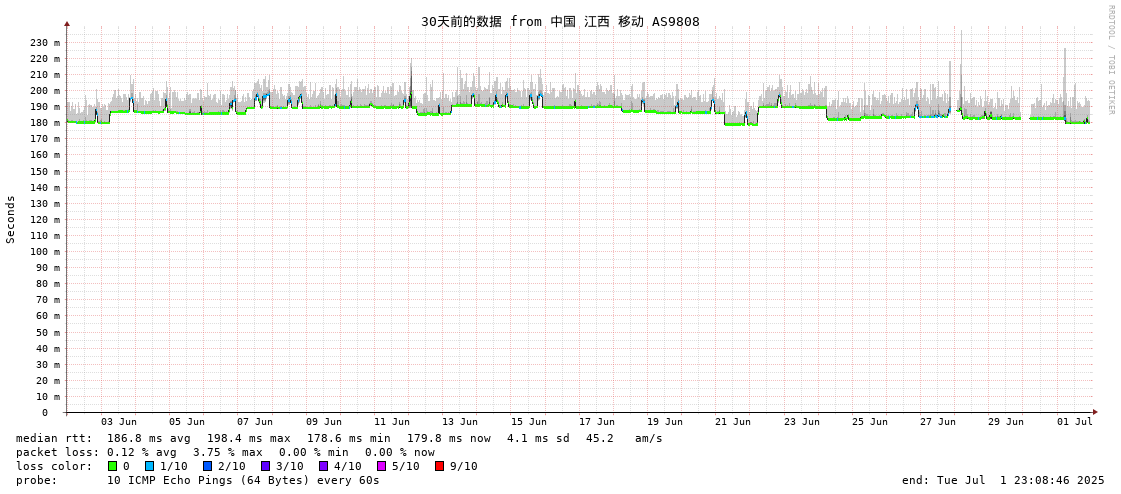
Task: Click the '179.8 ms now' rtt value
Action: [449, 438]
